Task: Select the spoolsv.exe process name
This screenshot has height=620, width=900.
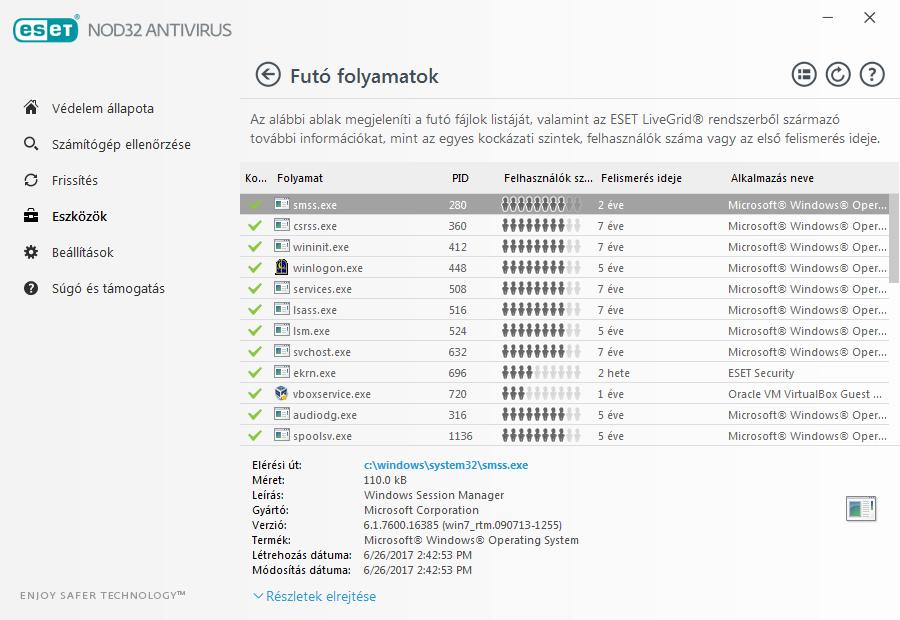Action: pos(322,436)
